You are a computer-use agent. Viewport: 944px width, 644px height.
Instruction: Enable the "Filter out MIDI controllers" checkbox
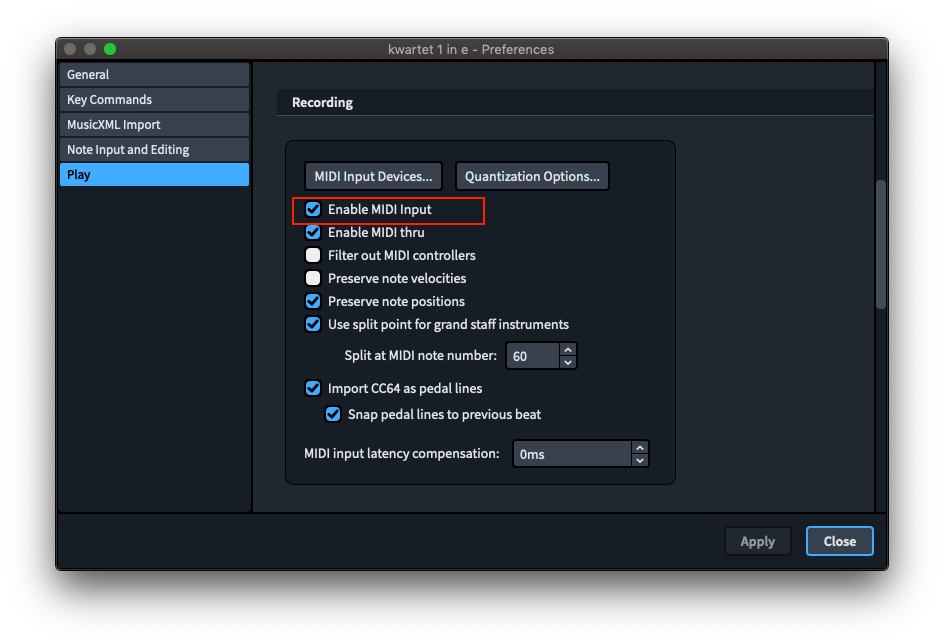coord(313,255)
